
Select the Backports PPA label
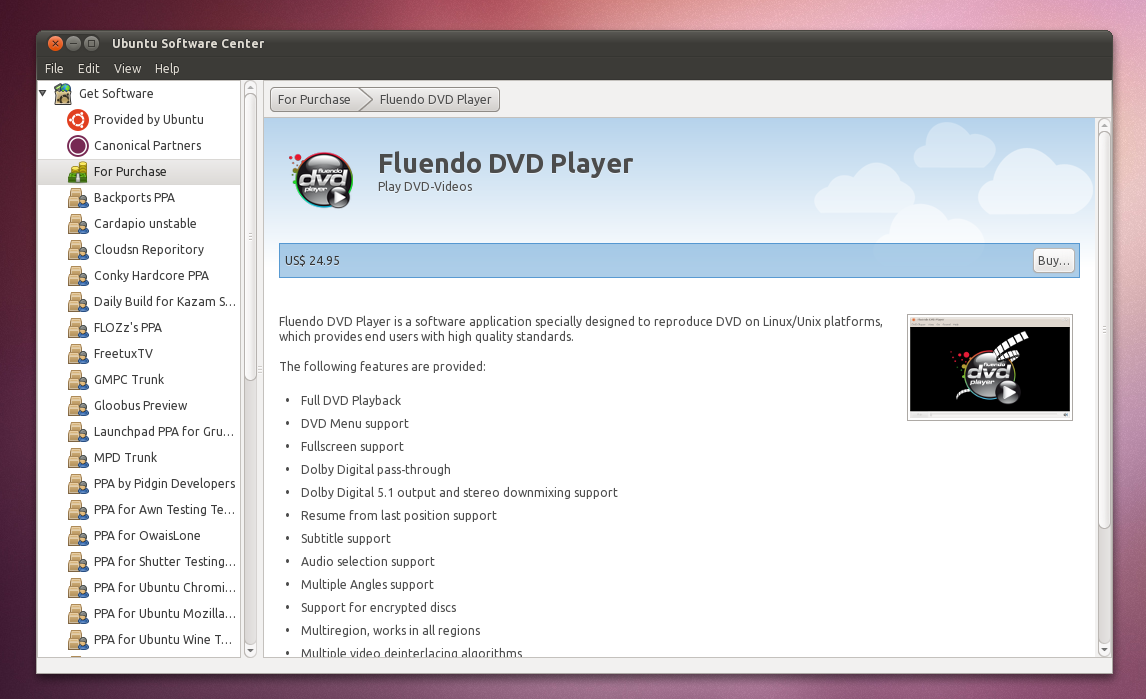(134, 197)
